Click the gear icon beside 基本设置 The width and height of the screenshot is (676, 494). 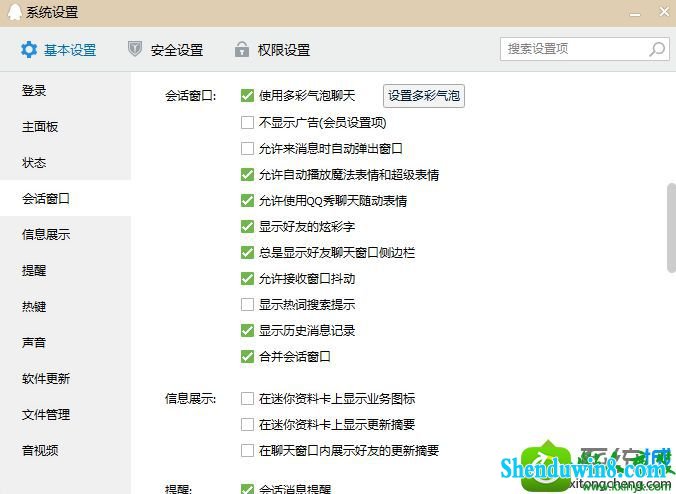29,50
